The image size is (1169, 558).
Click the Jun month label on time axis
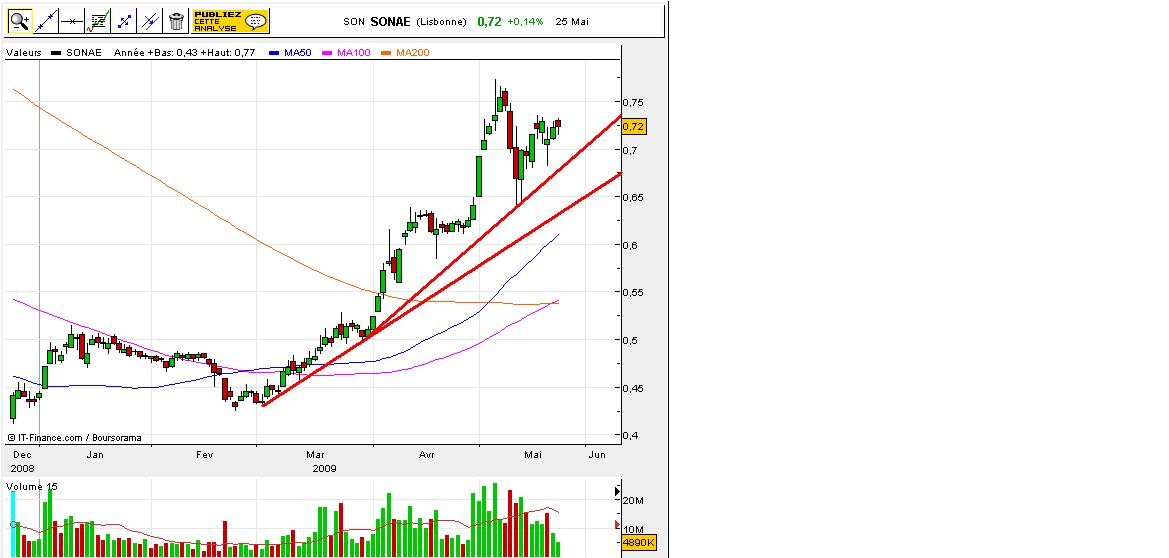(x=596, y=454)
